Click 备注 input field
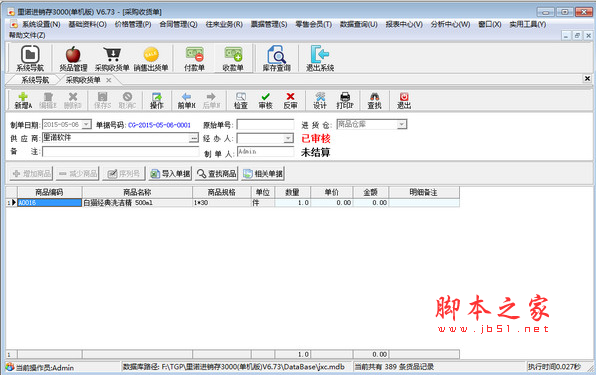This screenshot has width=596, height=375. (120, 152)
